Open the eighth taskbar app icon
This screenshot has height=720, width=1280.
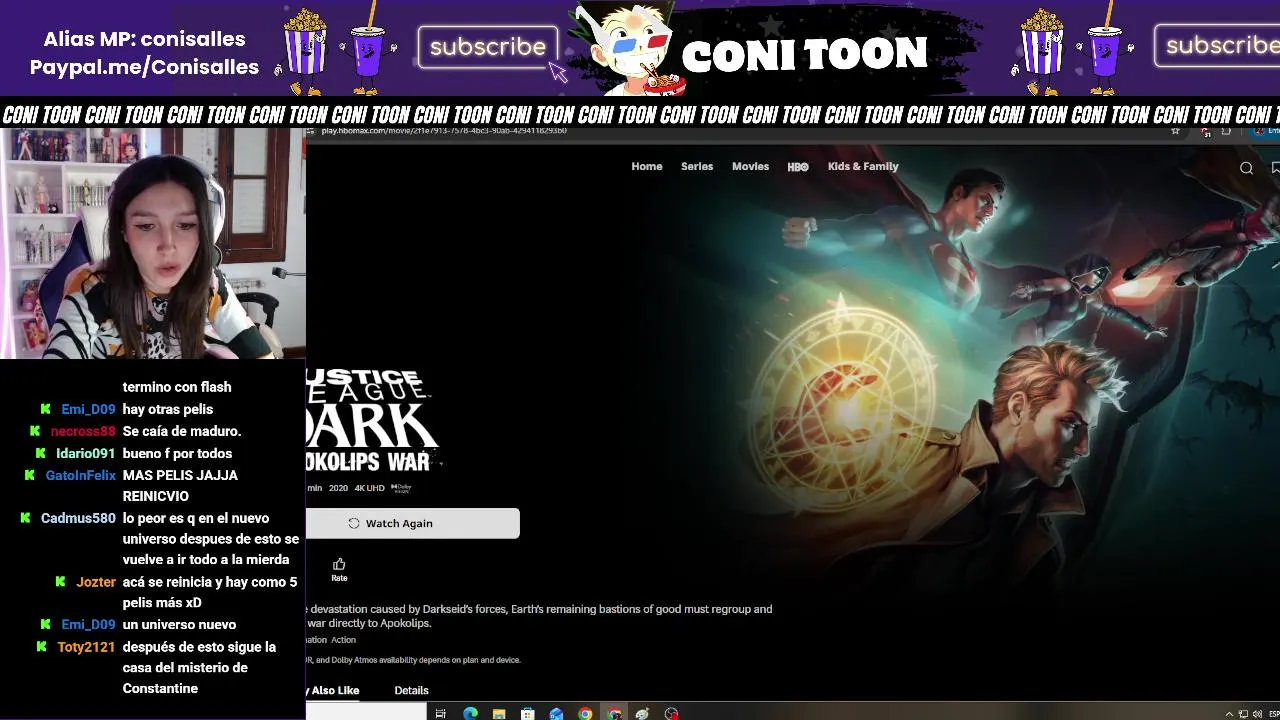tap(642, 713)
